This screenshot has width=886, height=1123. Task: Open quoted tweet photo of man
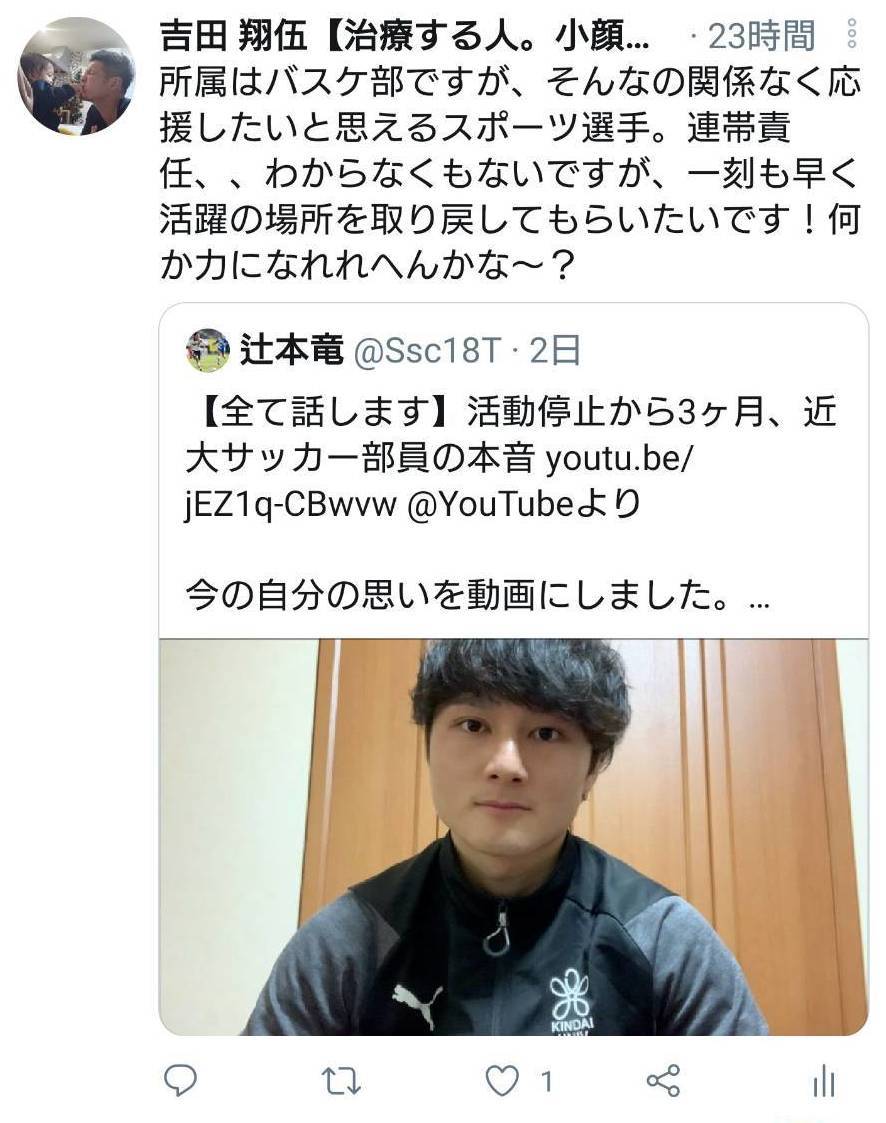point(514,837)
